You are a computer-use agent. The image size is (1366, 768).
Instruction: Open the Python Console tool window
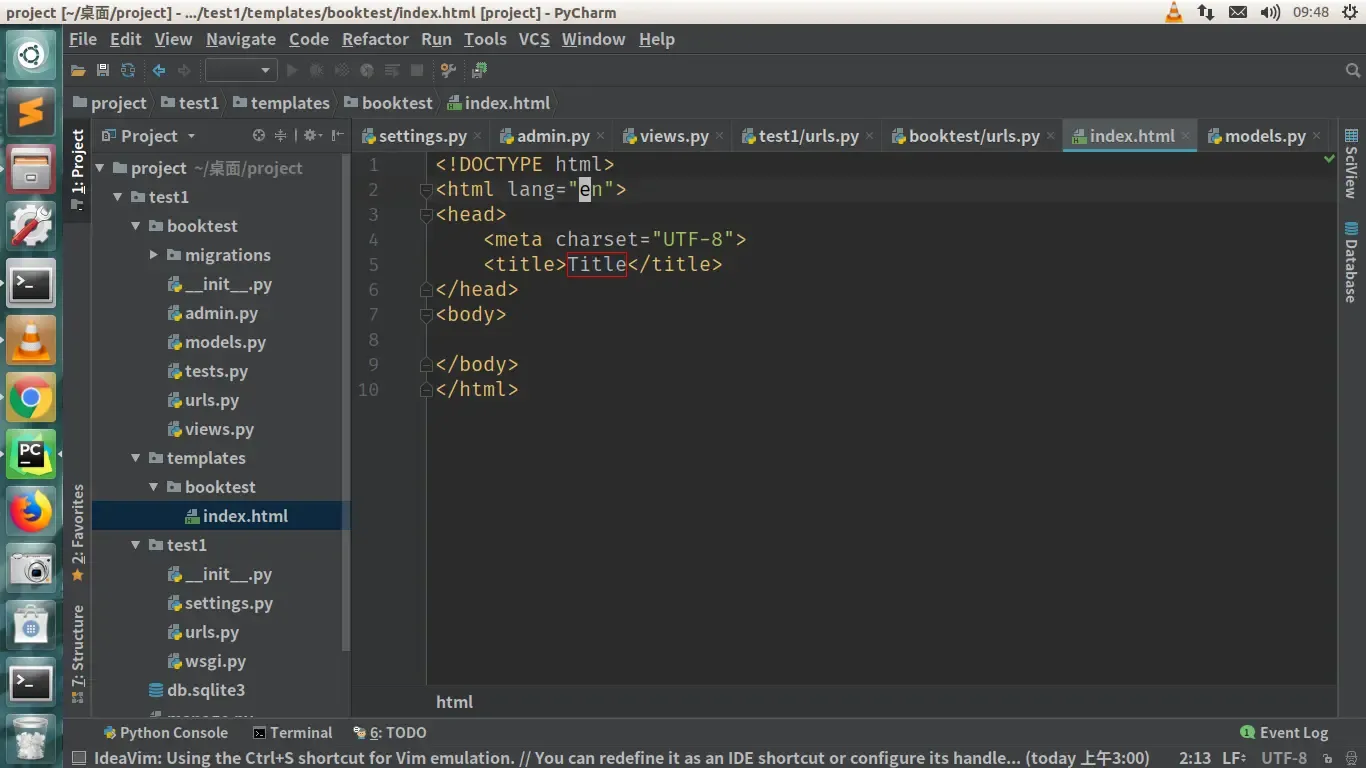point(165,733)
